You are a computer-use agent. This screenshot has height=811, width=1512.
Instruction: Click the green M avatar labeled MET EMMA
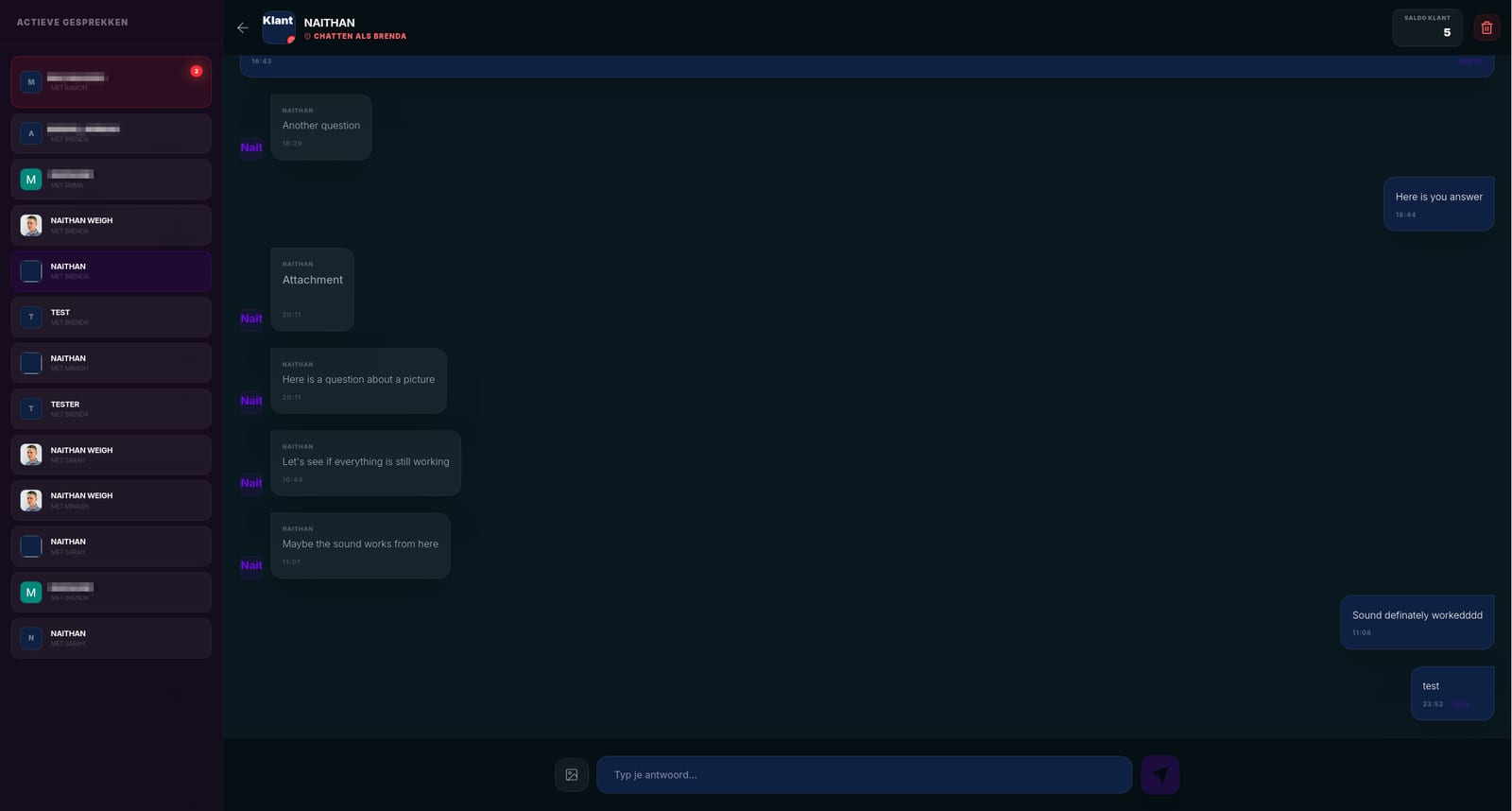[x=31, y=180]
